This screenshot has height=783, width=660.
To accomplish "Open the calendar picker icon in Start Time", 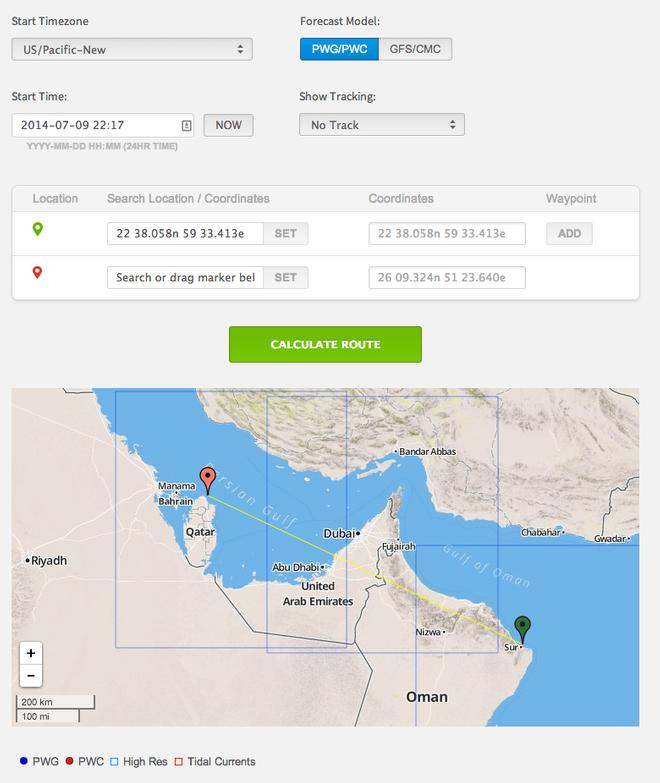I will point(186,125).
